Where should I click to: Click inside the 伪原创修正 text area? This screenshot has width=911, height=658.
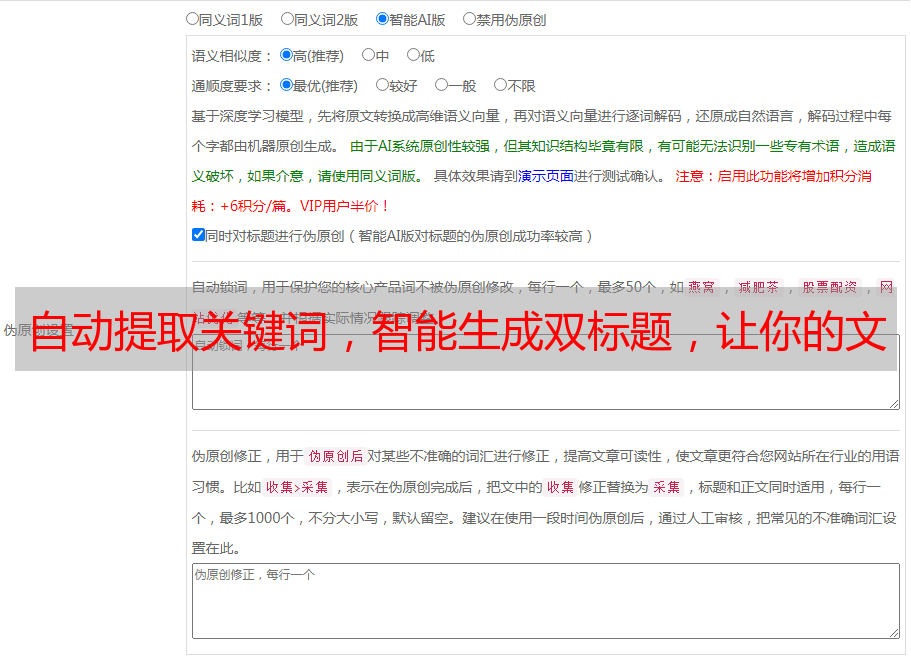coord(546,601)
